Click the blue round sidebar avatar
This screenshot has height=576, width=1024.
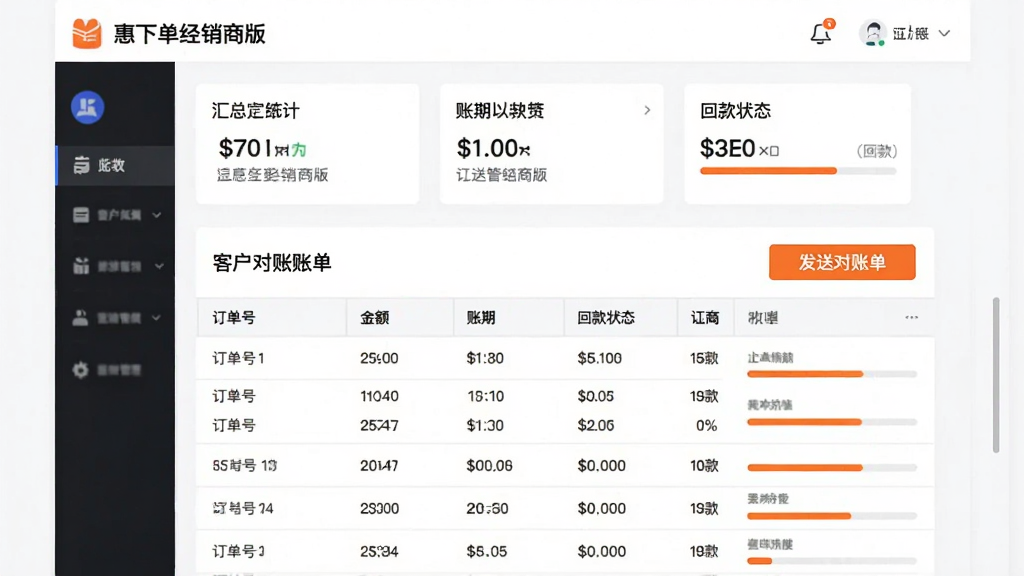[88, 107]
